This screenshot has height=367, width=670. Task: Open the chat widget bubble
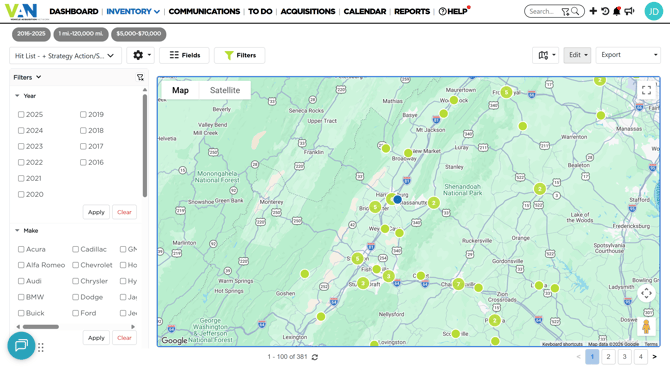click(x=21, y=345)
